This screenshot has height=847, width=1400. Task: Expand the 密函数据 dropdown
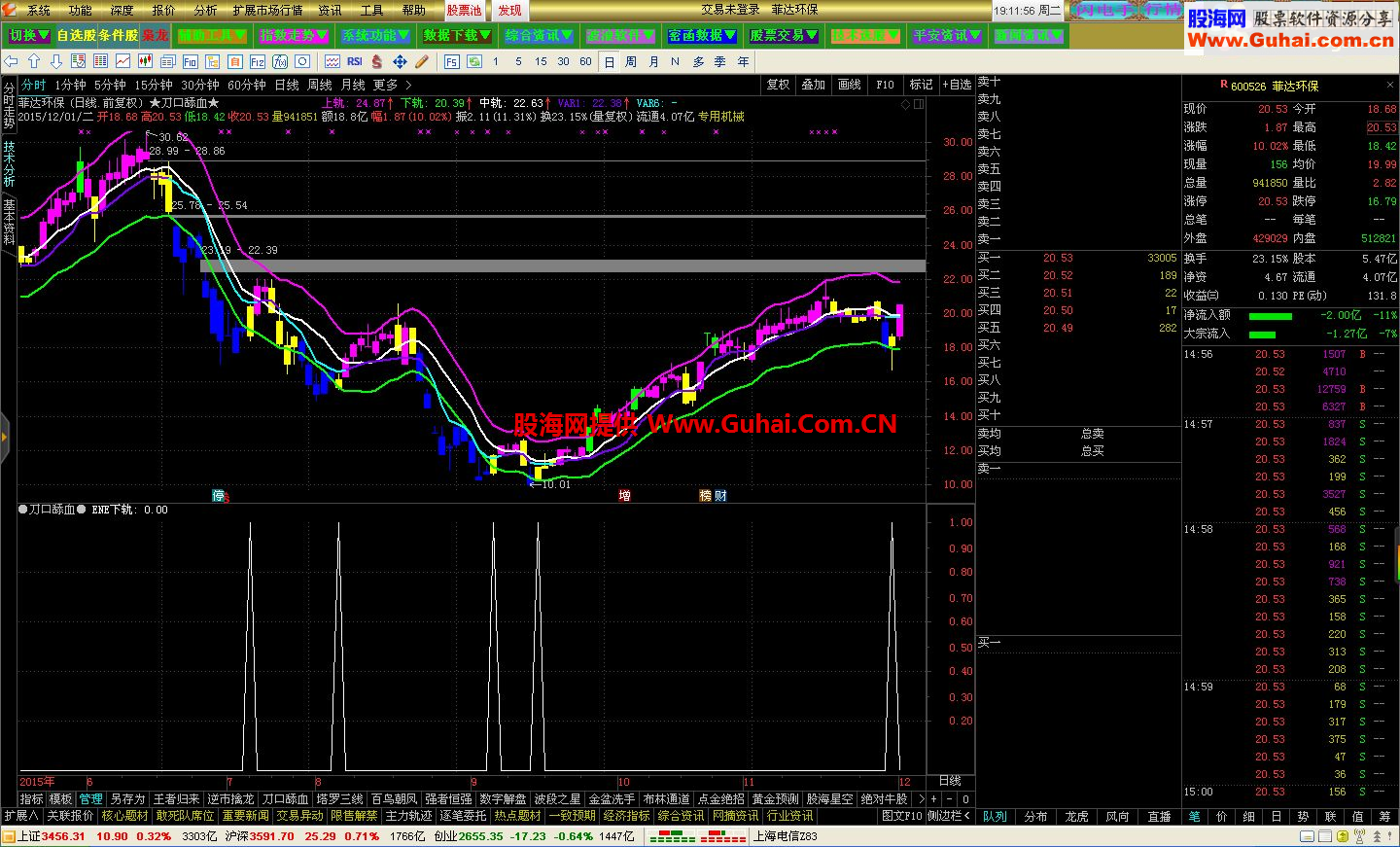[702, 36]
